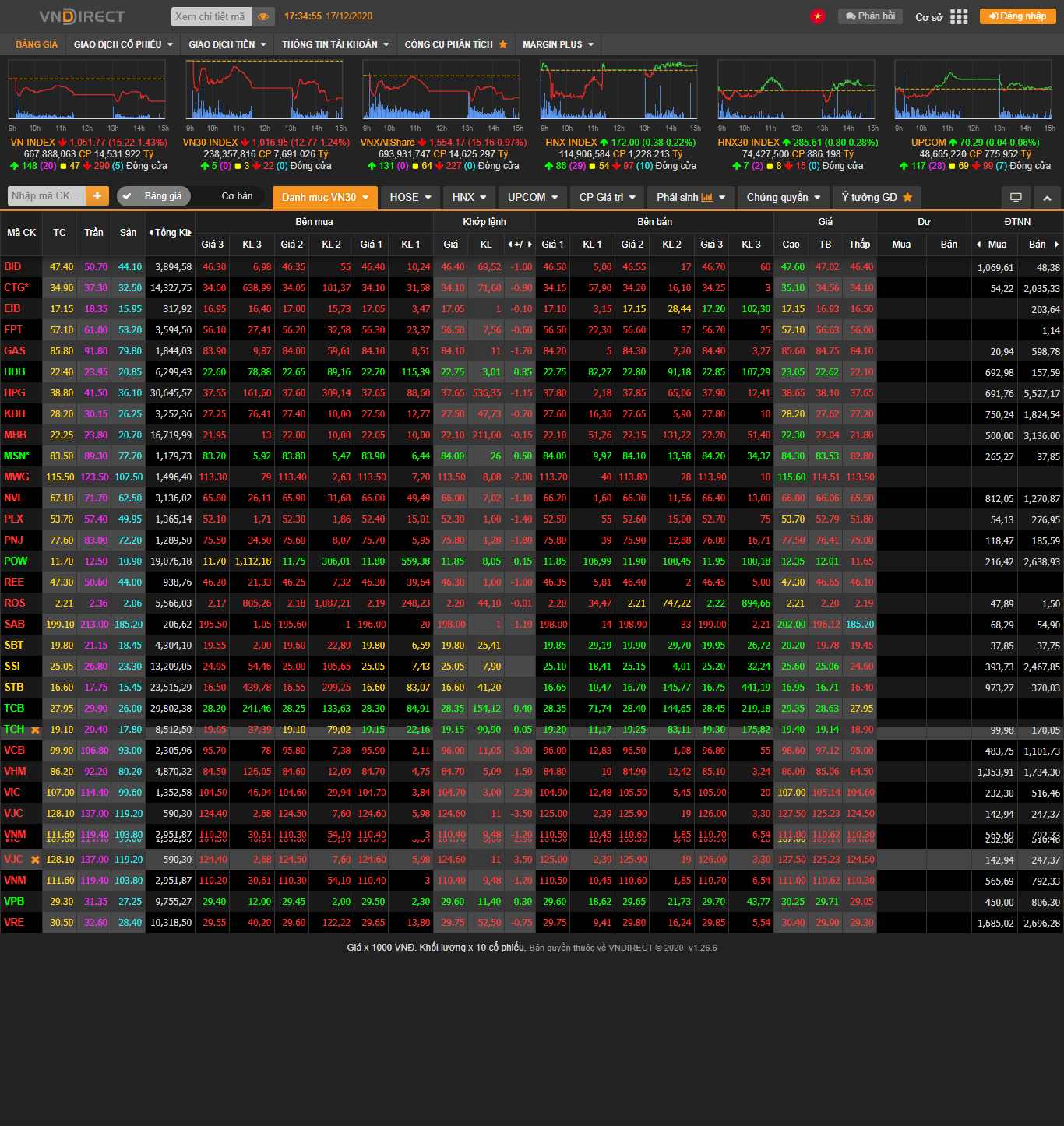The image size is (1064, 1126).
Task: Click the eye icon beside the search box
Action: coord(263,16)
